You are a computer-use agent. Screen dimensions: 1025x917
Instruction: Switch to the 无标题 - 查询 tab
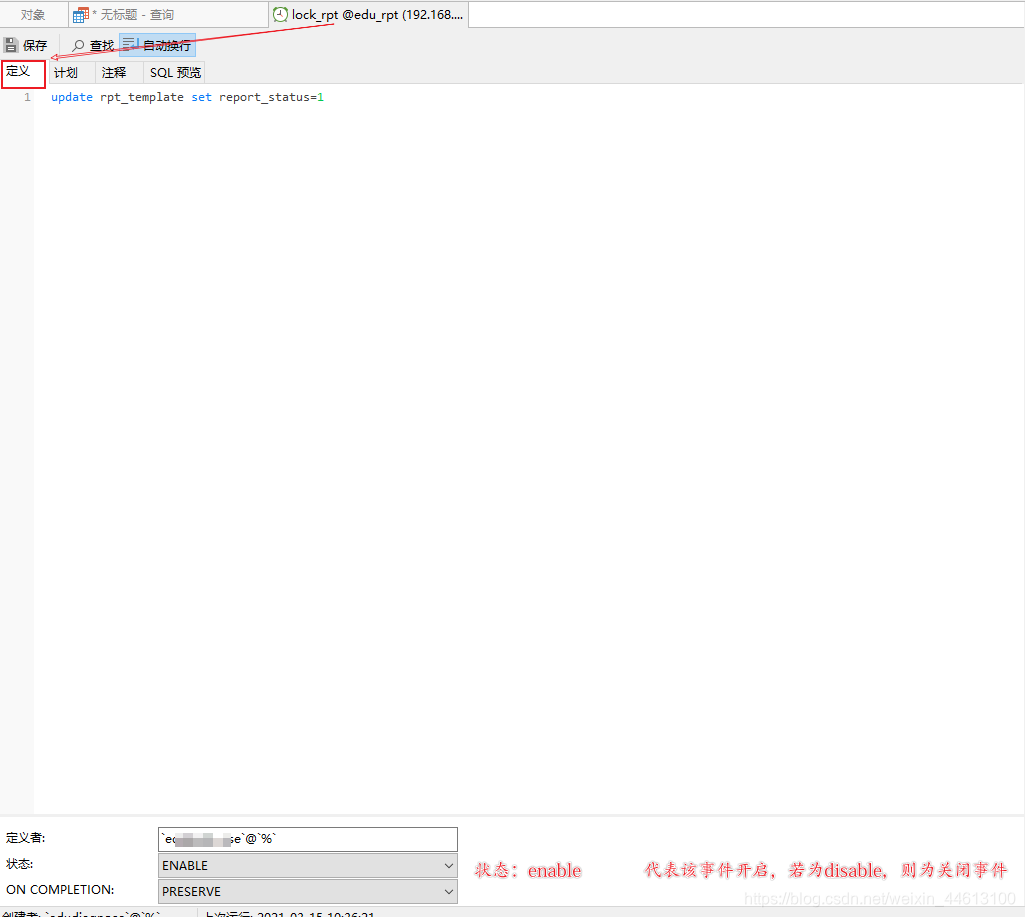coord(168,15)
